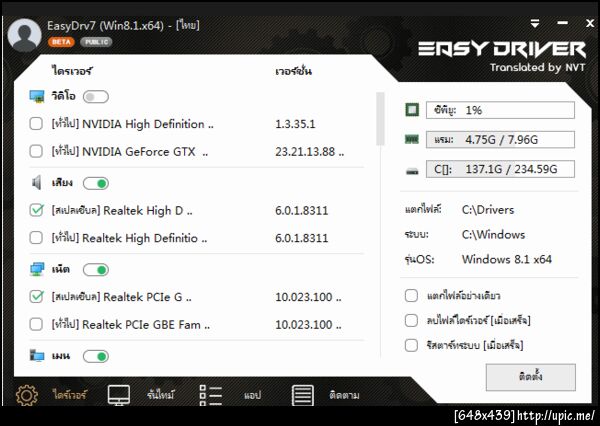Check the extract files only option
The image size is (600, 426).
point(411,295)
